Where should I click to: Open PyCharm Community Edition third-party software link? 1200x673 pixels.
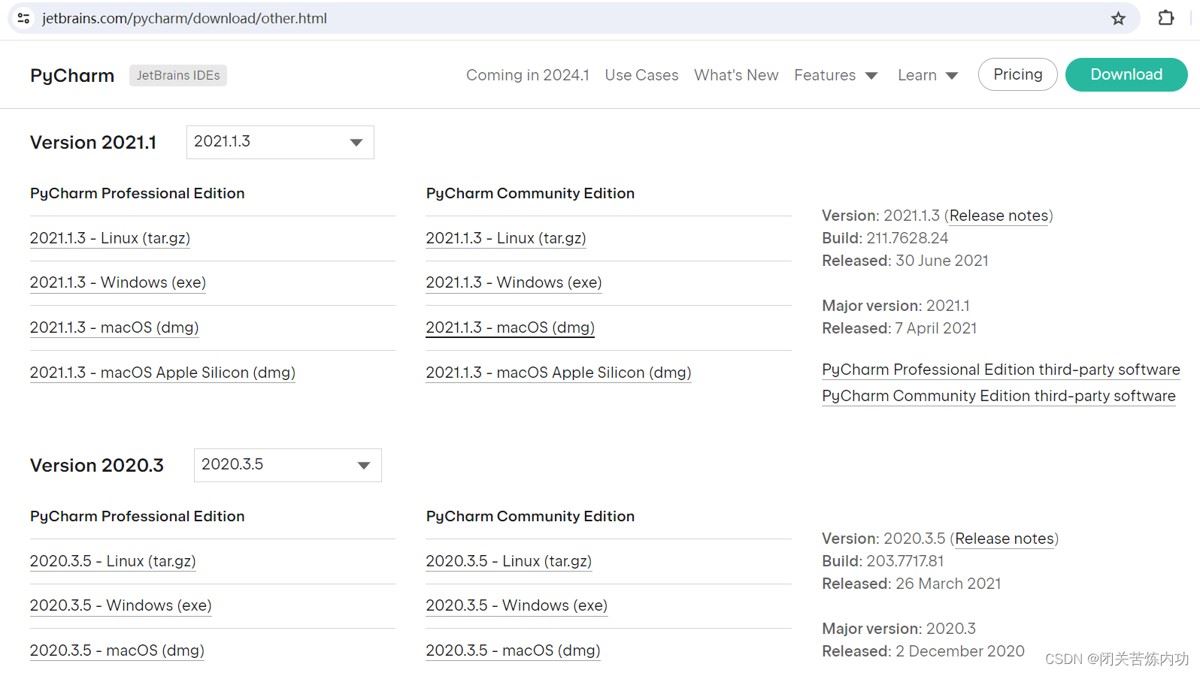pos(998,396)
